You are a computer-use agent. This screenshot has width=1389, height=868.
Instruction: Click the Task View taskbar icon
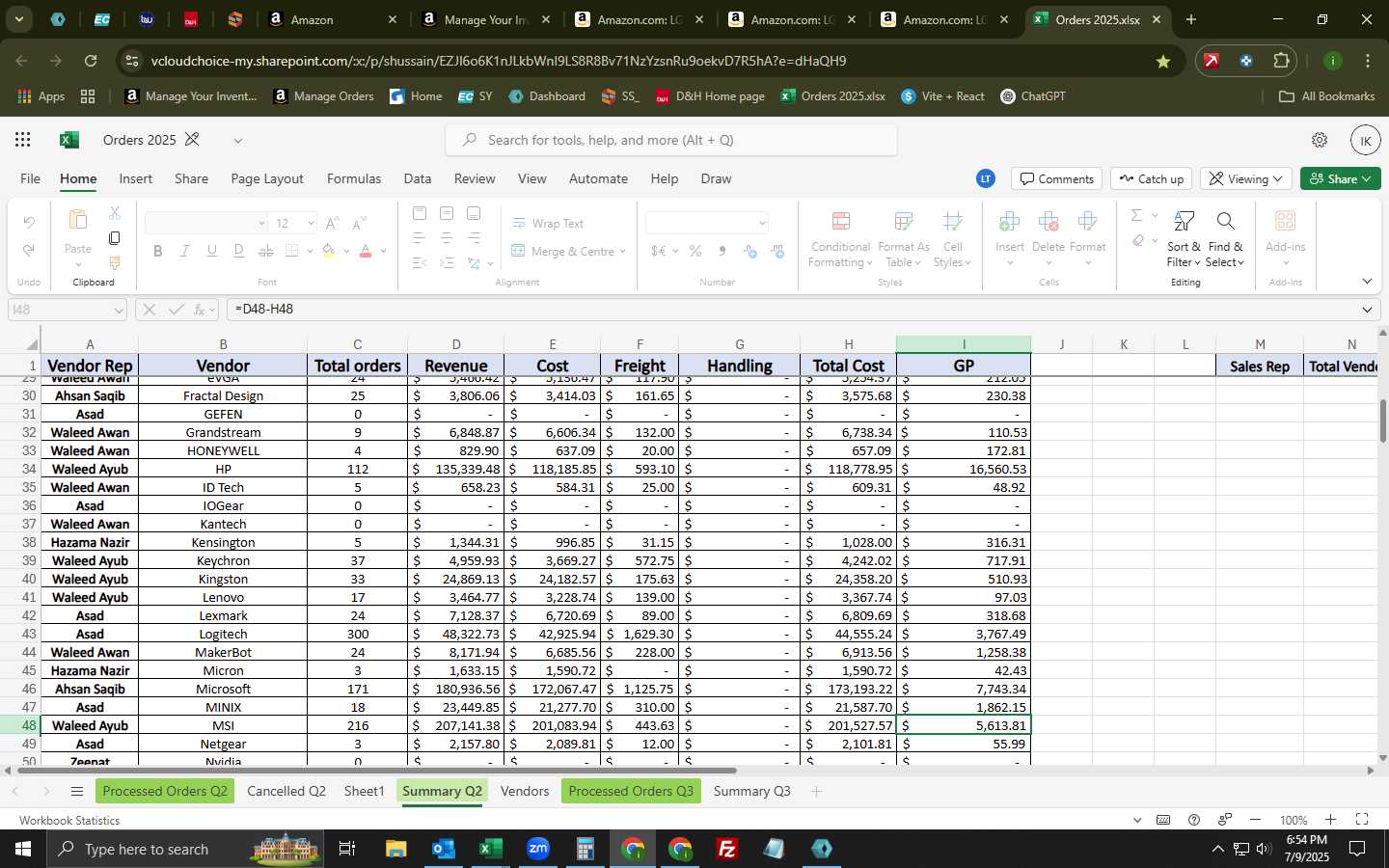(347, 849)
